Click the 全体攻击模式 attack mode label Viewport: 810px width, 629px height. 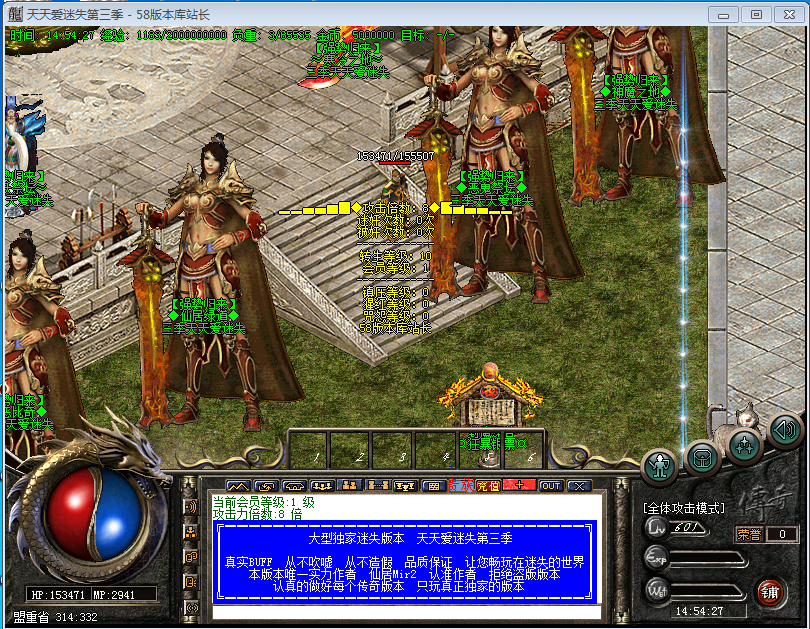683,508
